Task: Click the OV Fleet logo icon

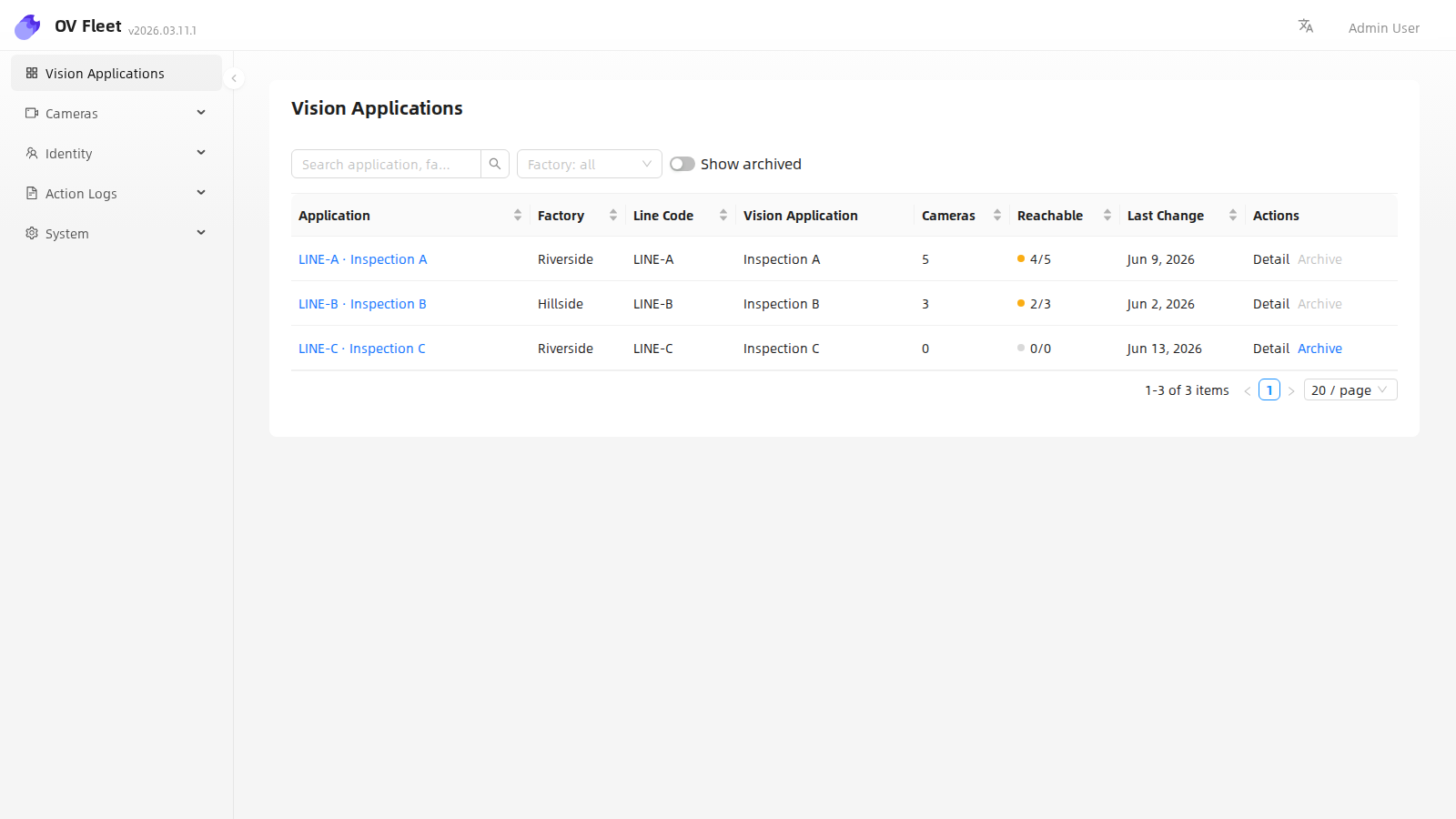Action: tap(27, 27)
